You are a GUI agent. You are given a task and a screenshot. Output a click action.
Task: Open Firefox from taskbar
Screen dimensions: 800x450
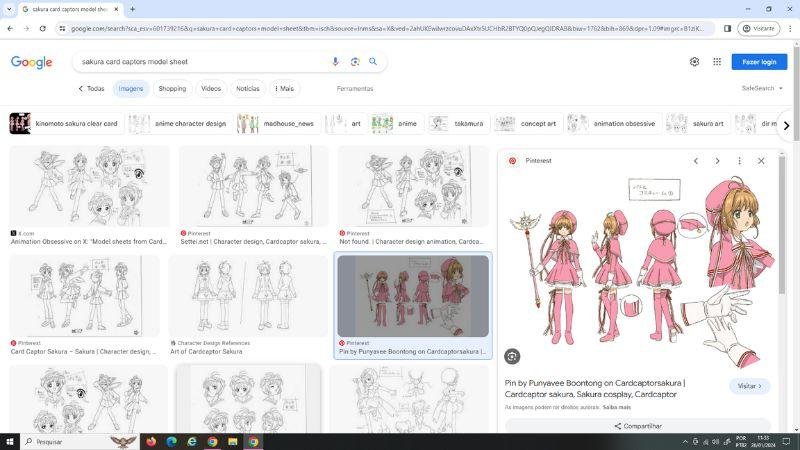click(x=151, y=442)
